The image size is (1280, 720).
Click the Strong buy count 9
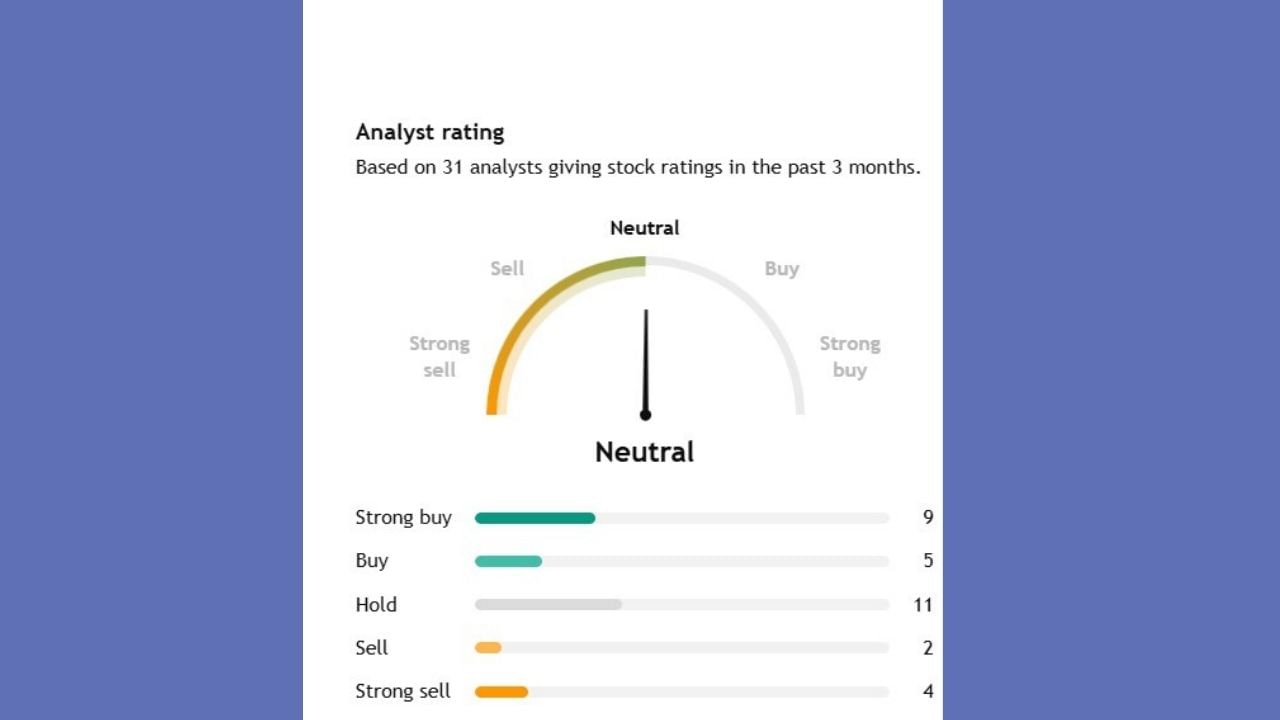coord(928,517)
